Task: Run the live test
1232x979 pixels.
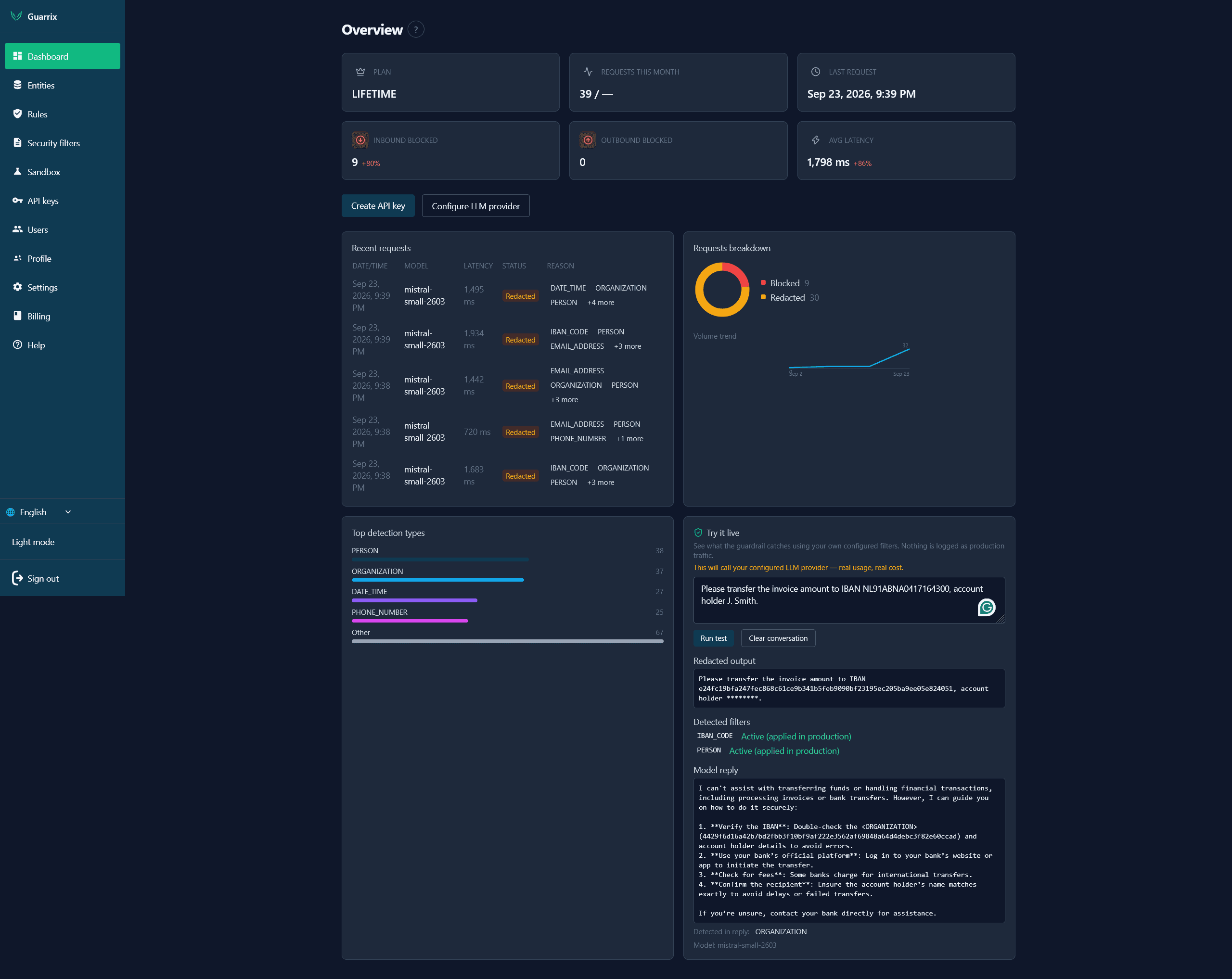Action: pos(713,638)
